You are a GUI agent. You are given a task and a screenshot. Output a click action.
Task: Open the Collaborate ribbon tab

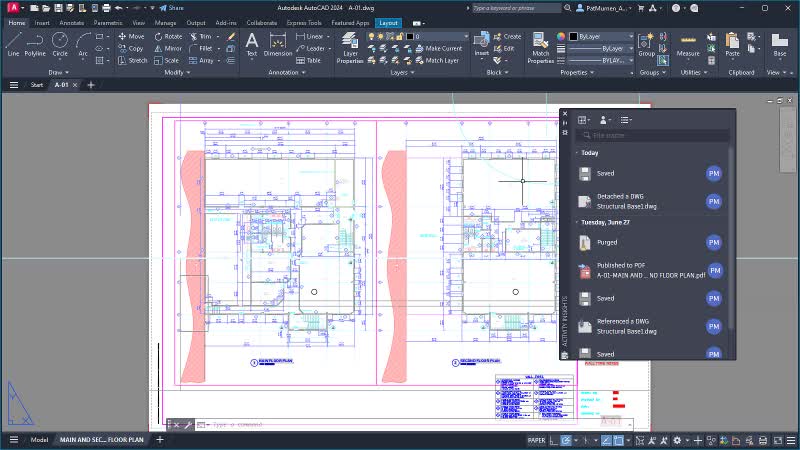click(261, 23)
